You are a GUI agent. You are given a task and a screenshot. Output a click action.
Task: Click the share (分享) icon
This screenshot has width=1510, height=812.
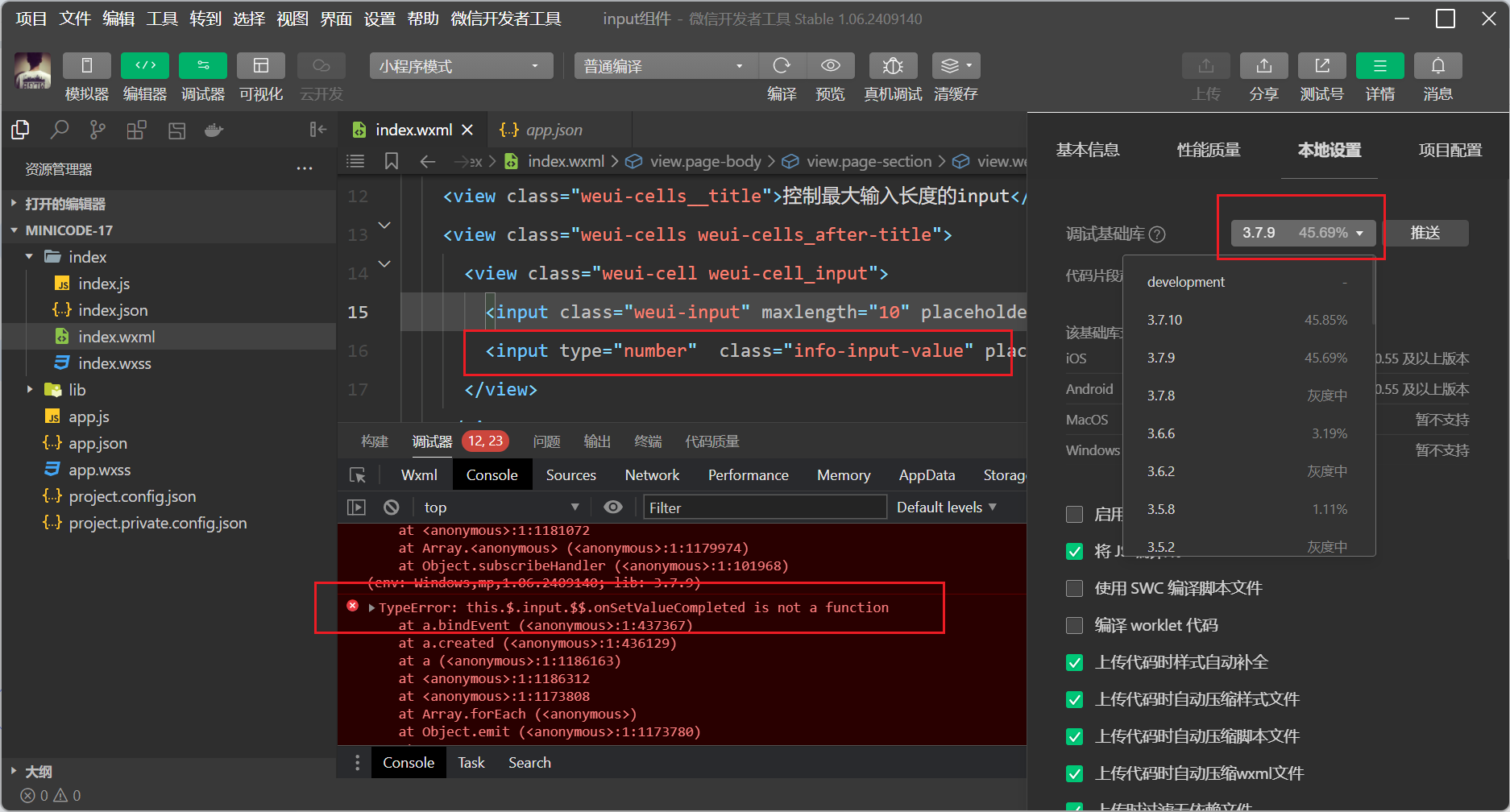coord(1264,65)
